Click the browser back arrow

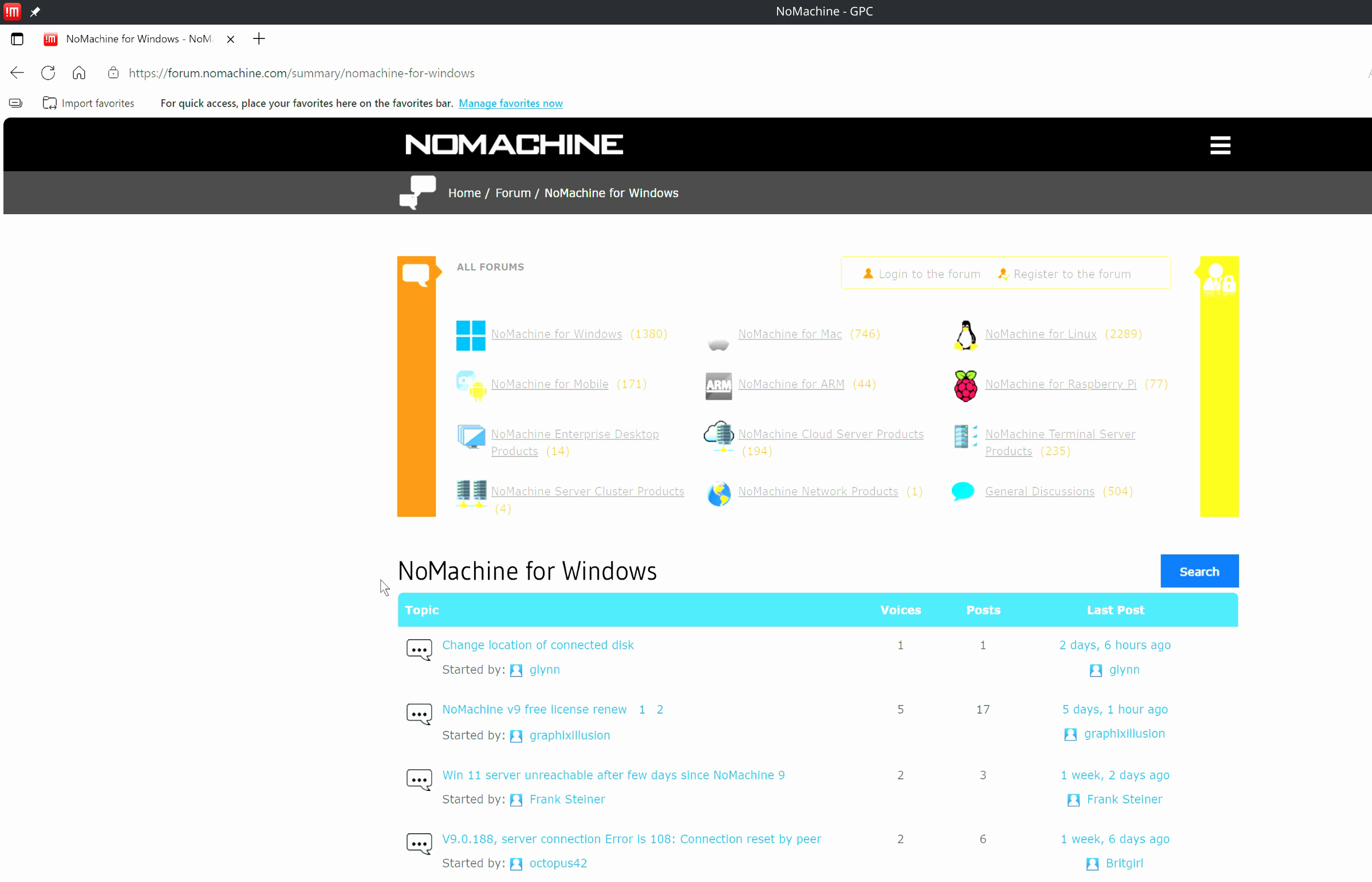(x=17, y=73)
